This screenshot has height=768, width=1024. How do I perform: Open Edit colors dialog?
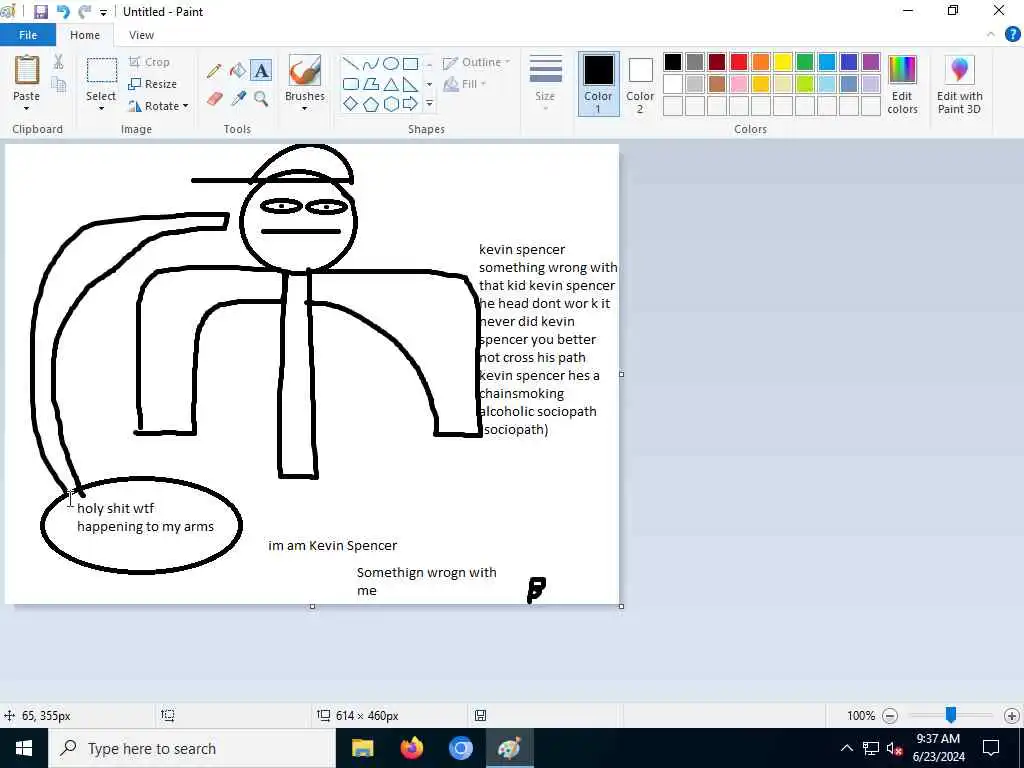[903, 85]
